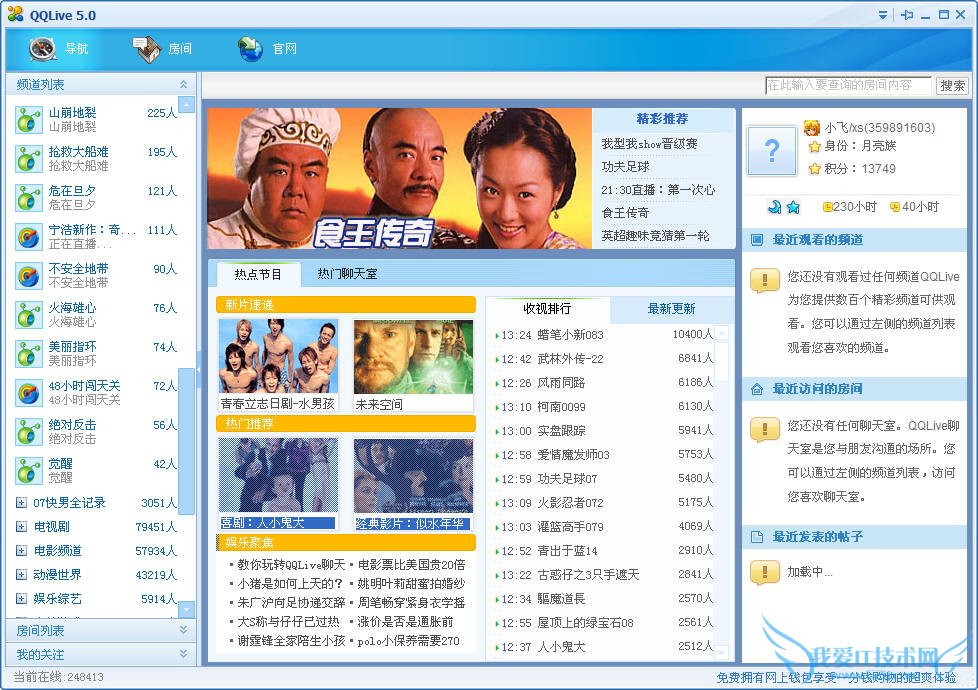Click the user avatar question mark
Image resolution: width=978 pixels, height=690 pixels.
pyautogui.click(x=772, y=151)
